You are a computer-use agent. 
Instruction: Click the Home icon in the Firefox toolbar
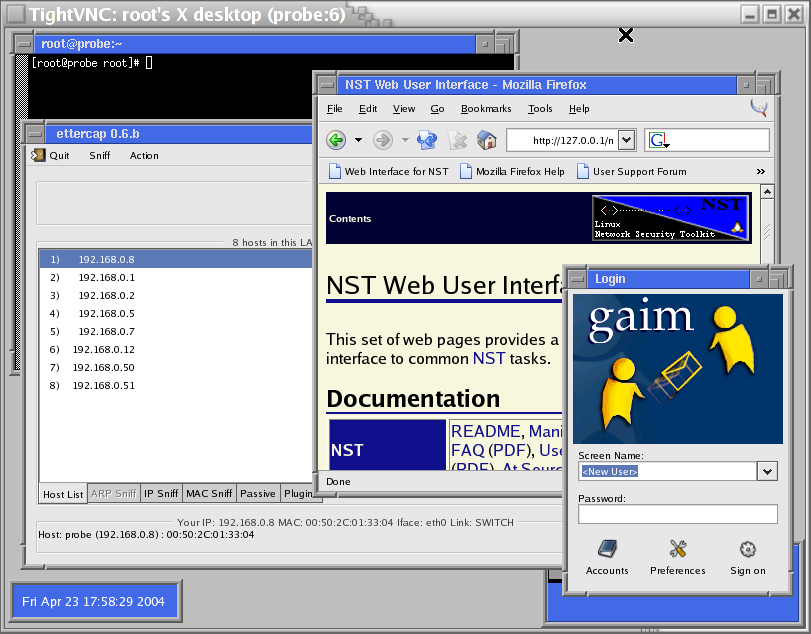pyautogui.click(x=487, y=140)
